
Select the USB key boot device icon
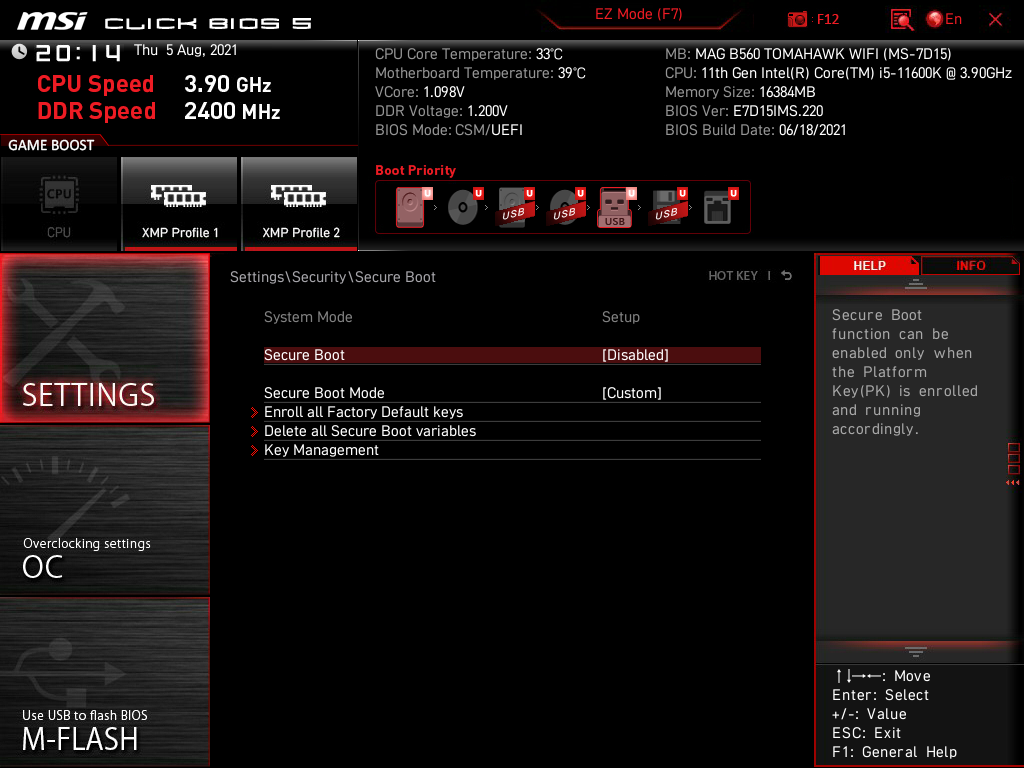[616, 208]
